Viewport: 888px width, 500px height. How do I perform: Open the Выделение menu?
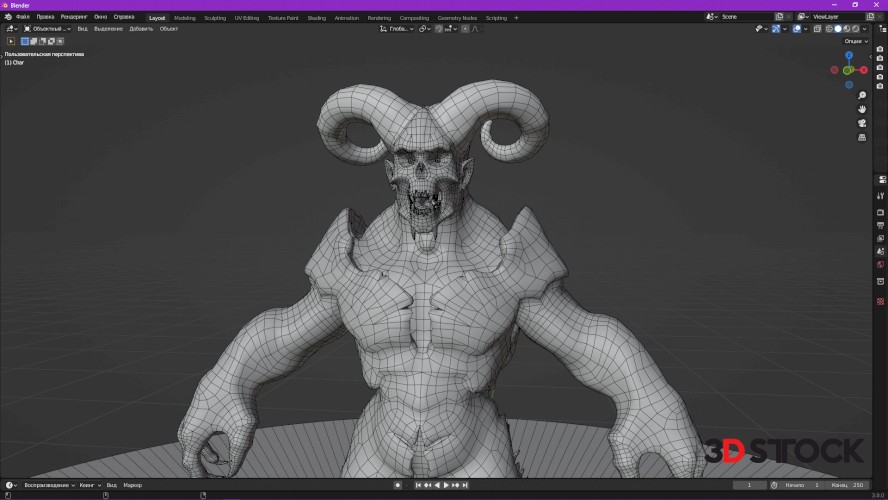(x=108, y=29)
